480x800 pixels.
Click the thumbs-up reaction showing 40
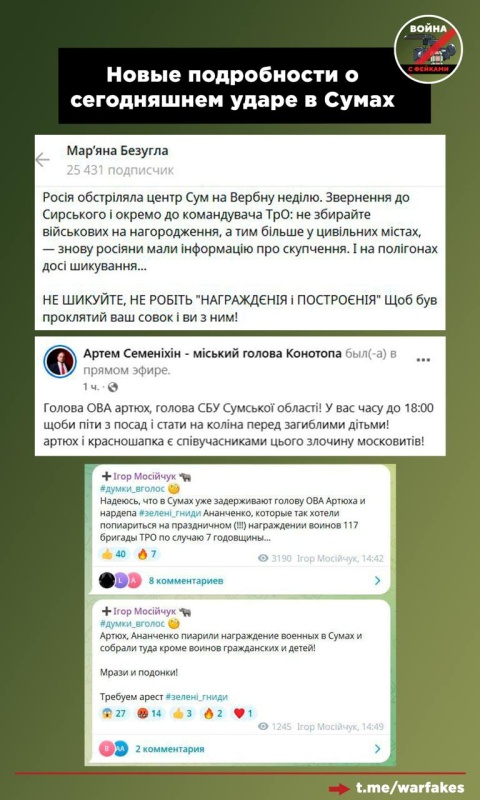[x=115, y=554]
